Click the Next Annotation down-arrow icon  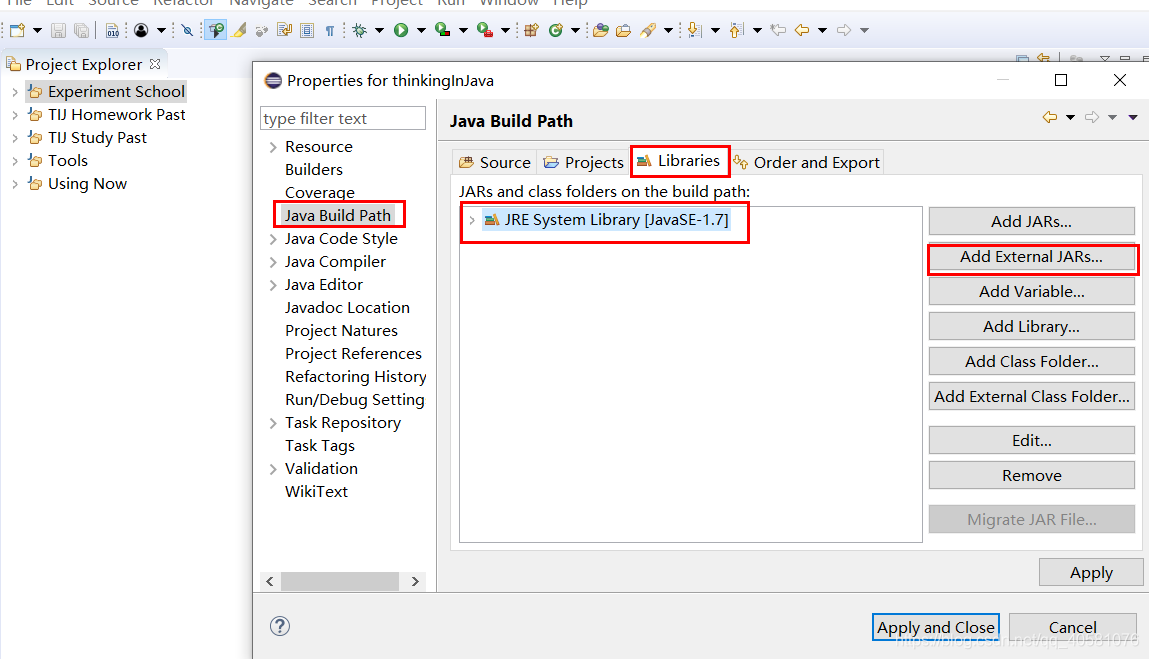[x=695, y=30]
